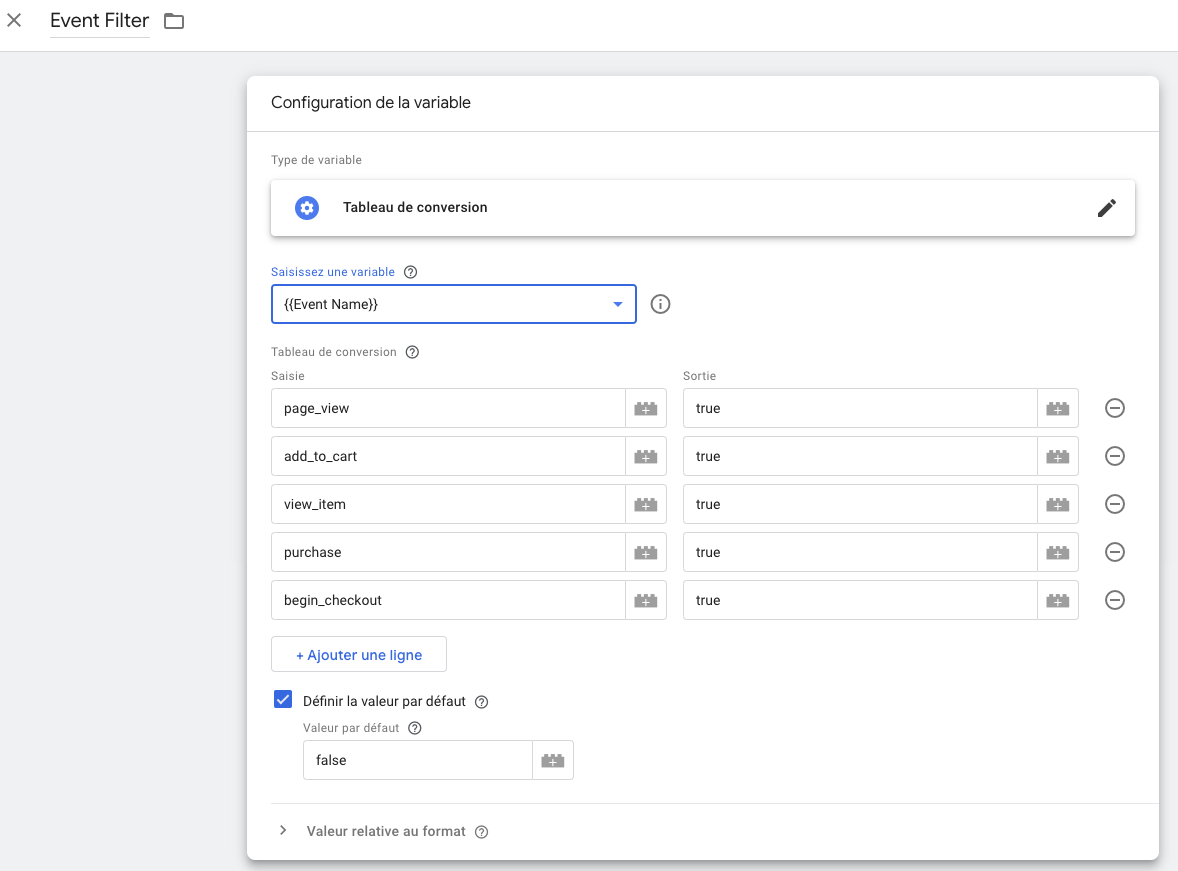Click the view_item input field
The width and height of the screenshot is (1178, 871).
point(448,504)
